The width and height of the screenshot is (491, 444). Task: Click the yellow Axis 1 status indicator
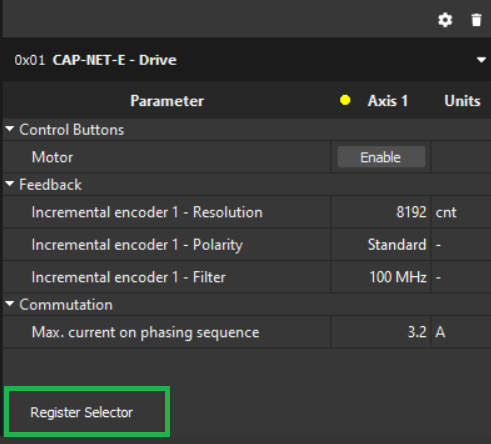(345, 100)
